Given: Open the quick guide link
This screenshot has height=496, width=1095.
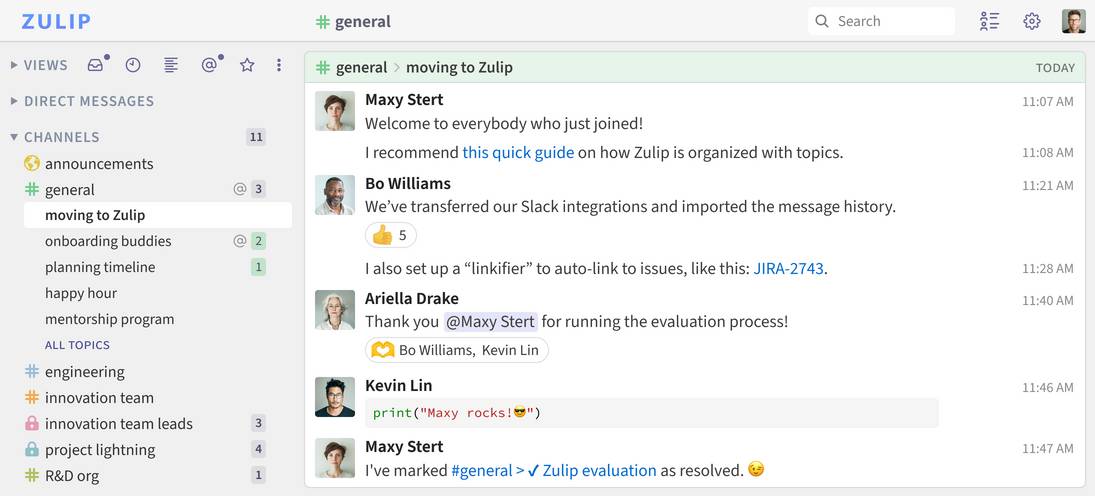Looking at the screenshot, I should [x=518, y=153].
